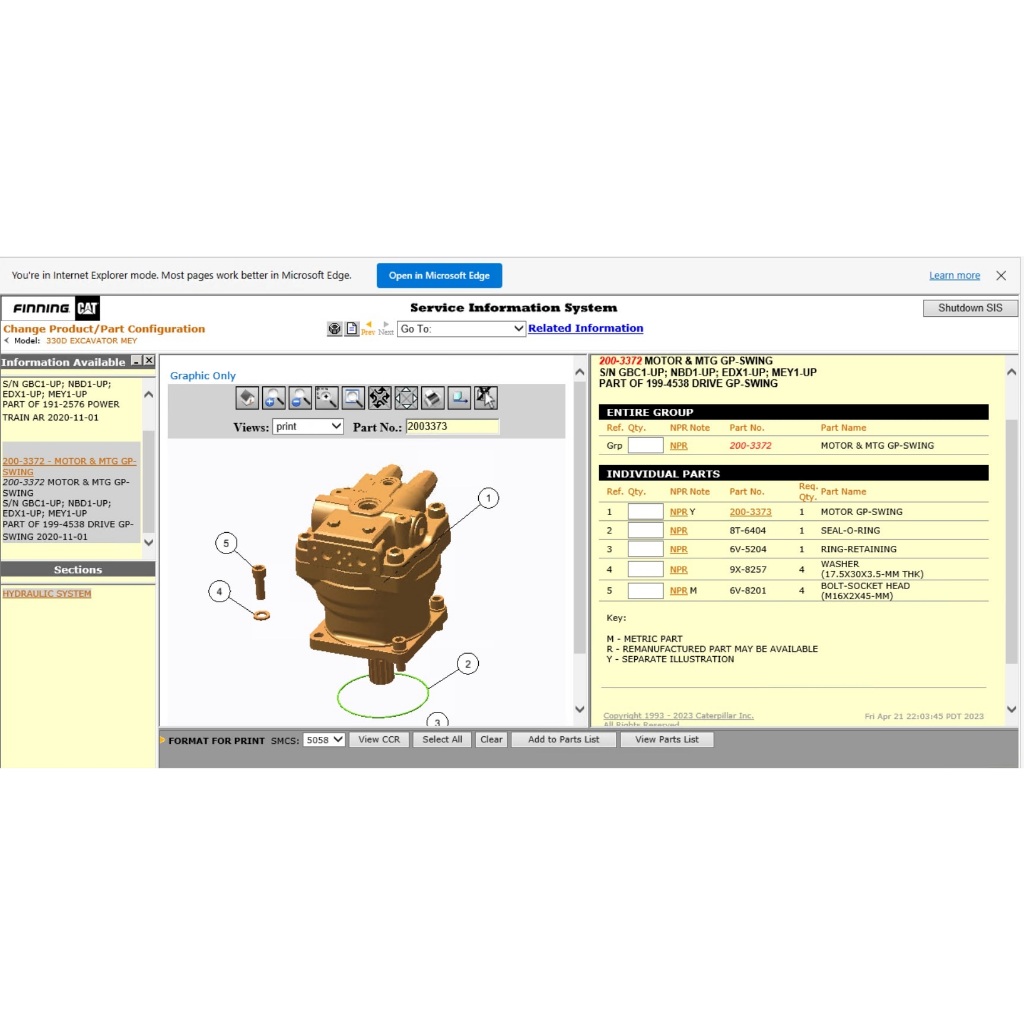Viewport: 1024px width, 1024px height.
Task: Click quantity field for WASHER row
Action: point(645,569)
